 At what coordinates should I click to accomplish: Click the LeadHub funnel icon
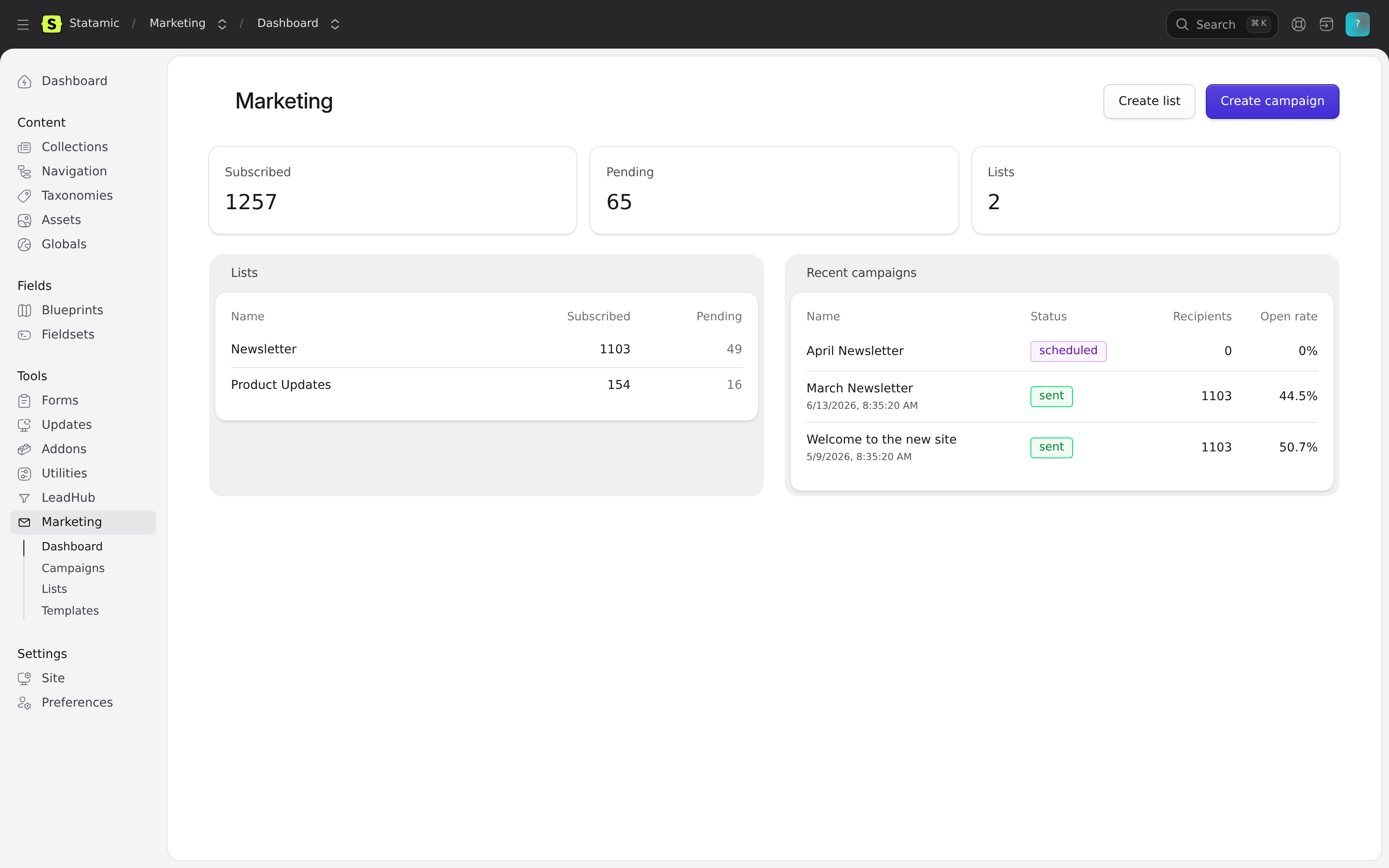[24, 498]
